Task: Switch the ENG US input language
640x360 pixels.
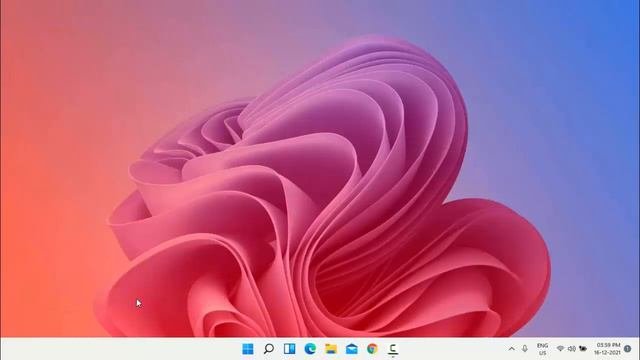Action: click(542, 349)
